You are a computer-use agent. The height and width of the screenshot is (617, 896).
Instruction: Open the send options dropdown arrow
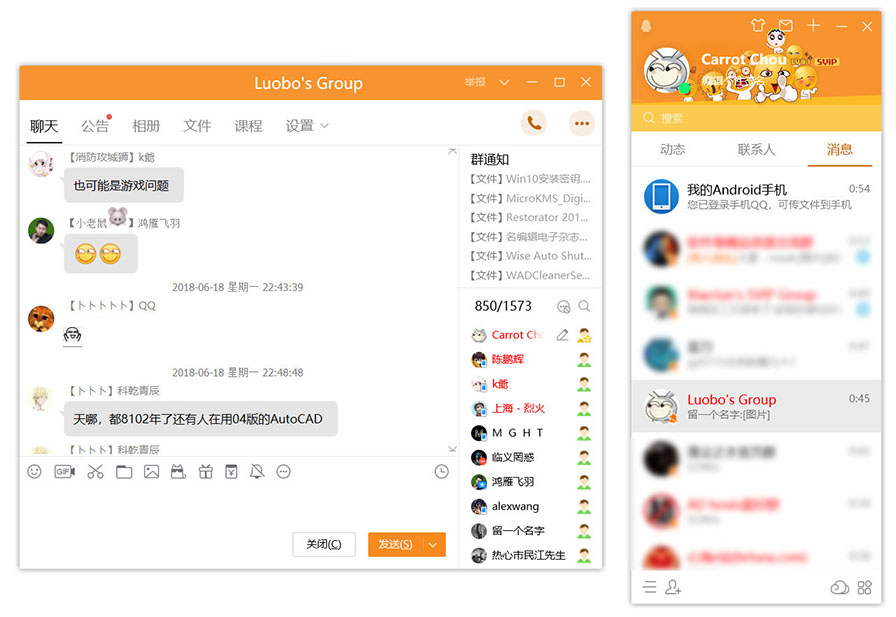[x=433, y=544]
